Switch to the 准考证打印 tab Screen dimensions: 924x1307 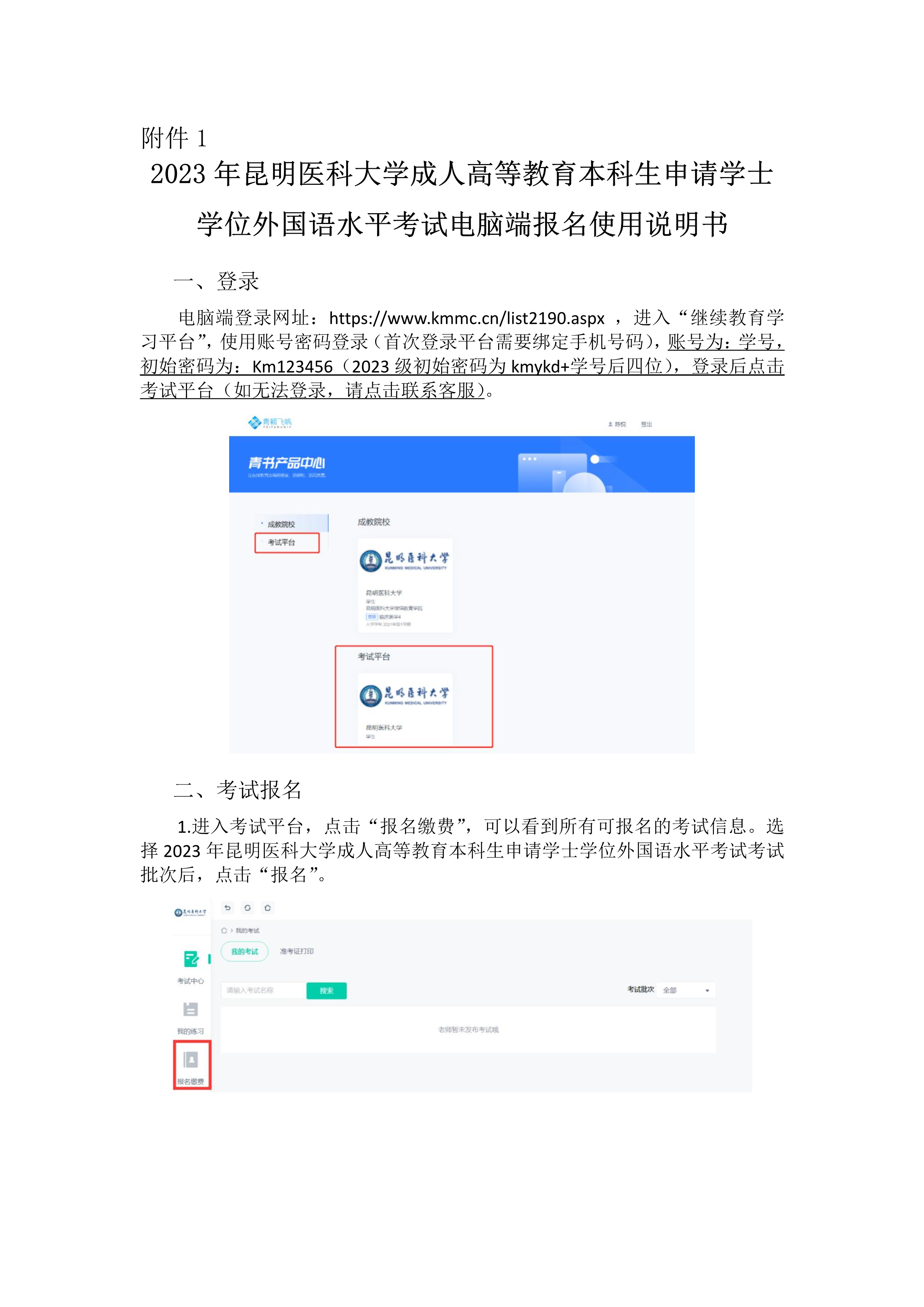coord(297,952)
